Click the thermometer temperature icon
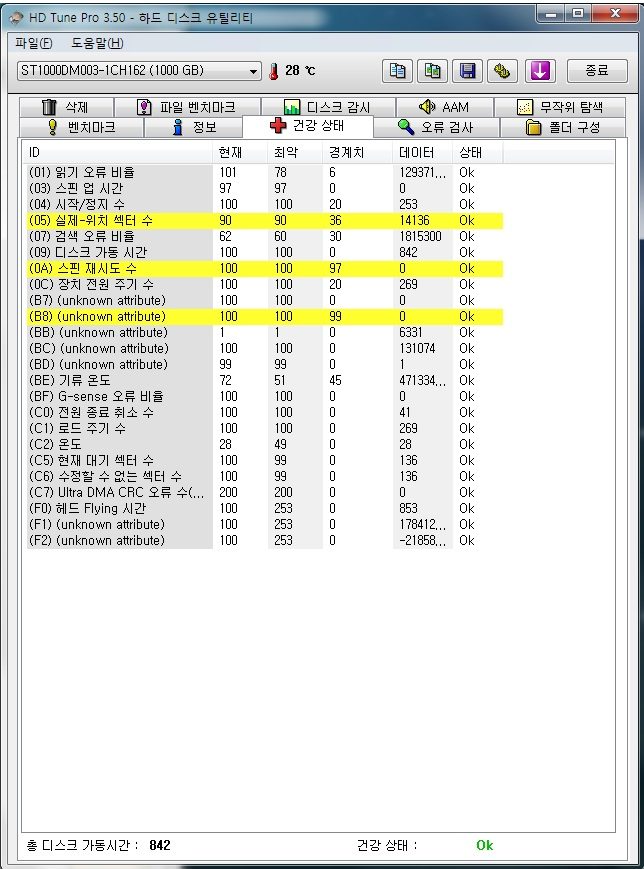 [x=274, y=71]
